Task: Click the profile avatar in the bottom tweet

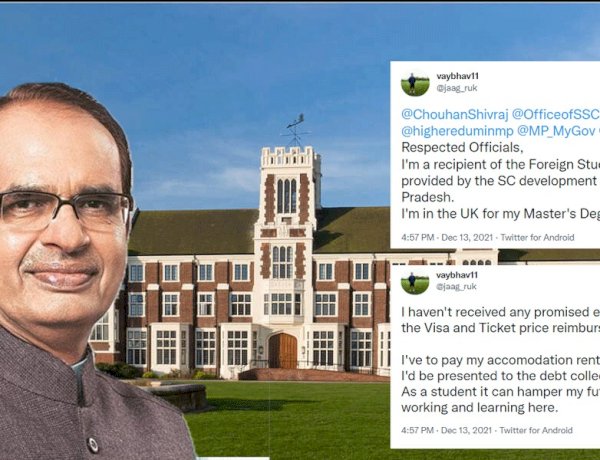Action: [x=415, y=283]
